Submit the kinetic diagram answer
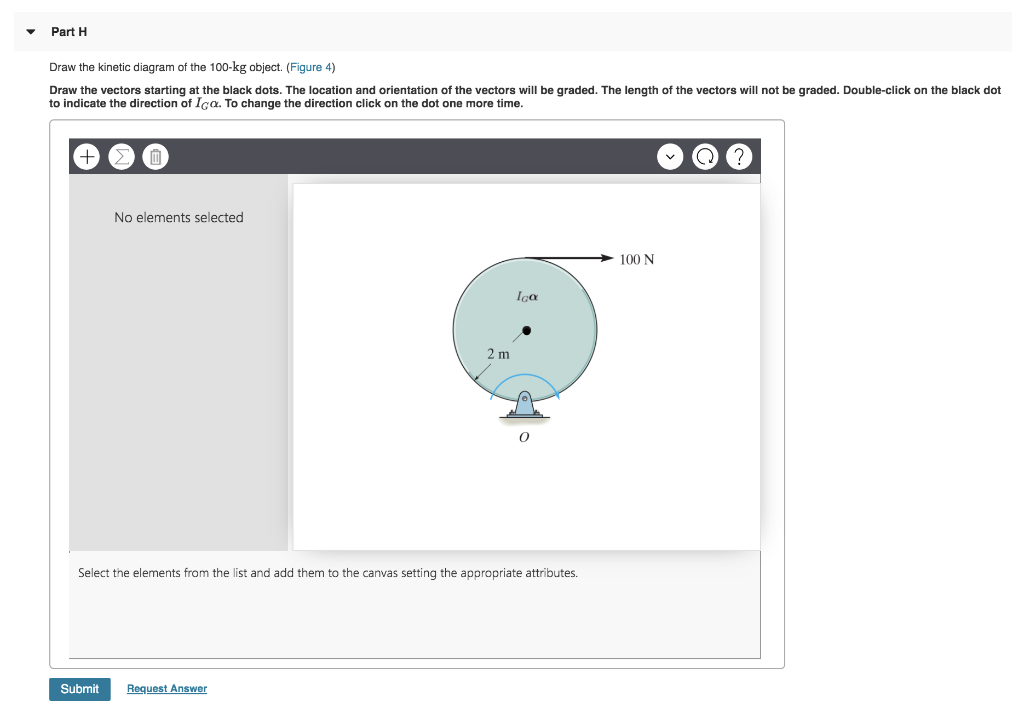The height and width of the screenshot is (714, 1024). tap(80, 689)
